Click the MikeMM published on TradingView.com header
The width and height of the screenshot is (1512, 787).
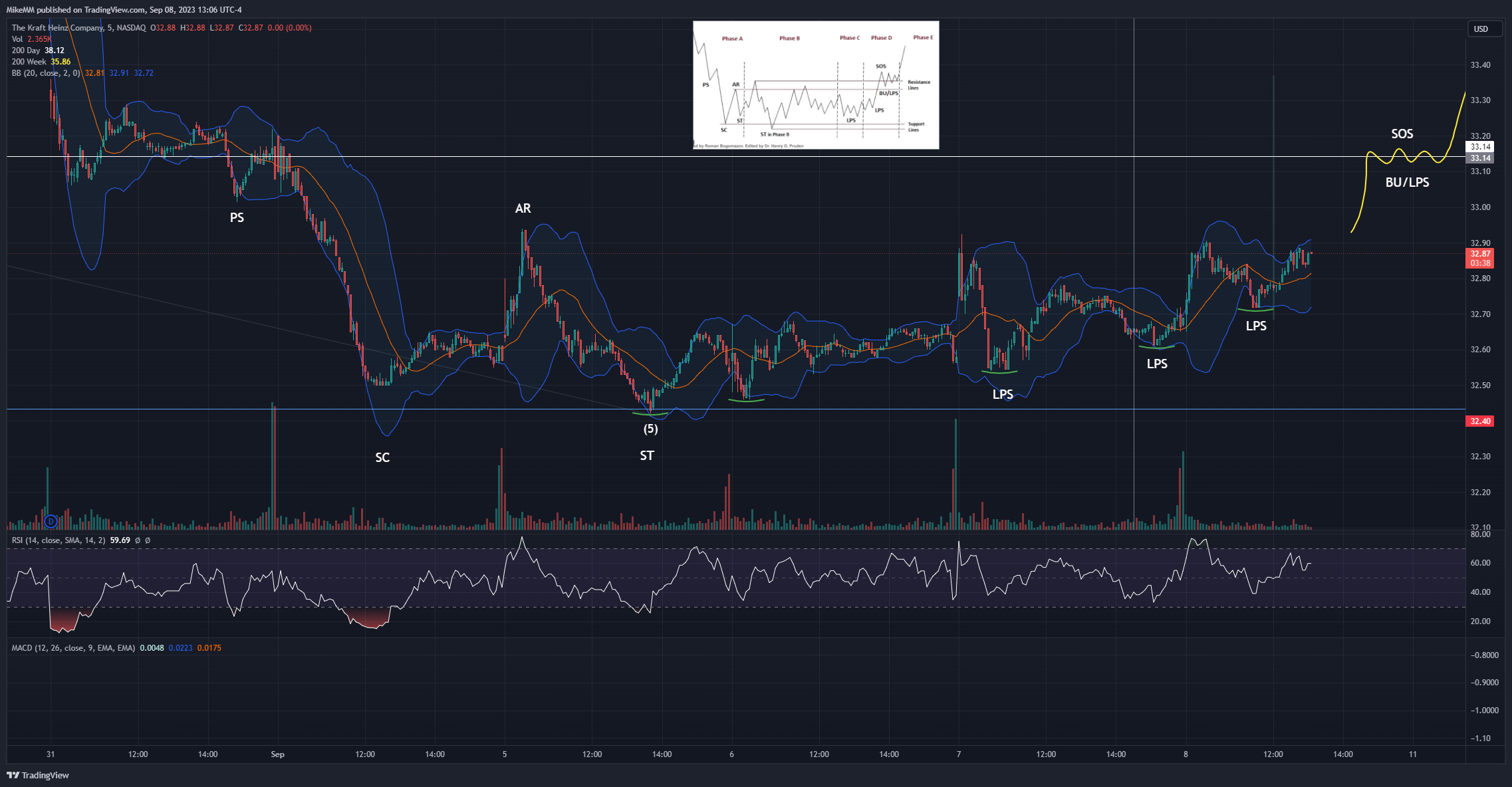(124, 10)
